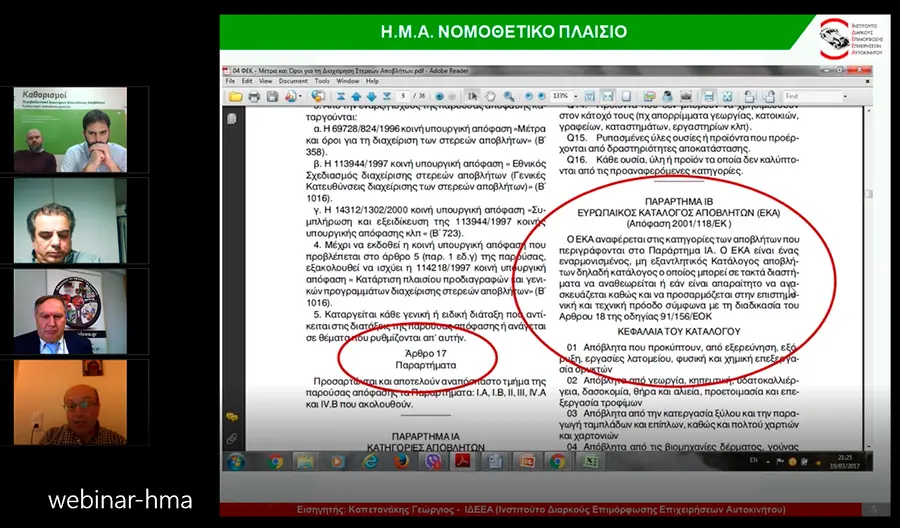Image resolution: width=900 pixels, height=528 pixels.
Task: Click the EN language indicator in the tray
Action: 754,460
